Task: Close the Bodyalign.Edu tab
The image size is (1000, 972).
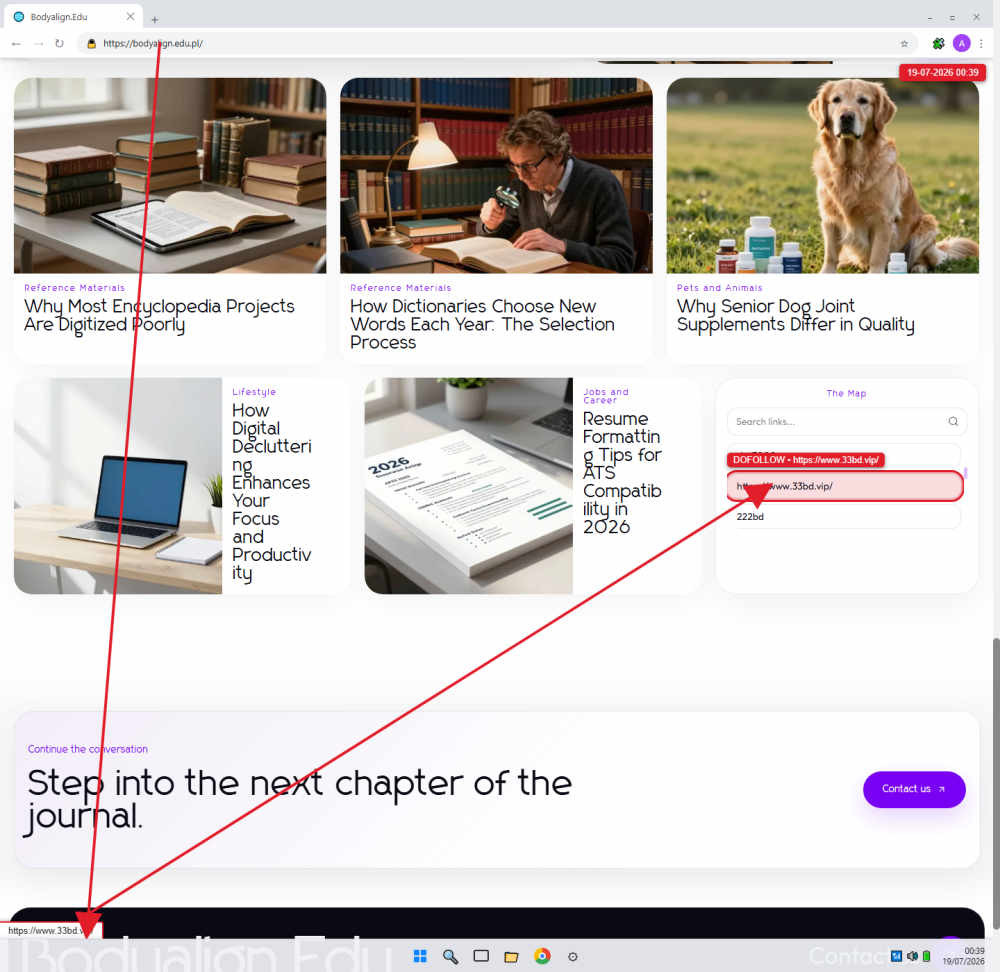Action: [x=130, y=17]
